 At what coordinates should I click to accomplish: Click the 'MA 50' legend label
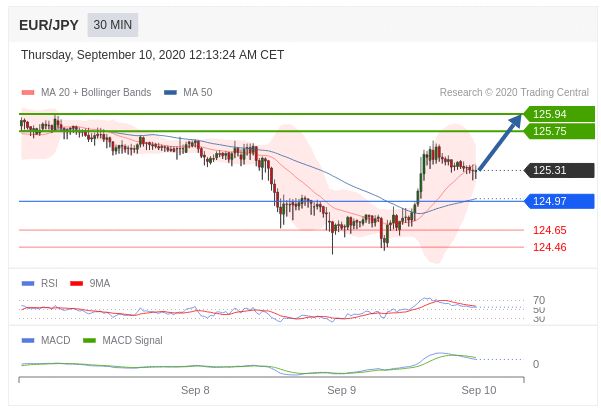point(198,92)
